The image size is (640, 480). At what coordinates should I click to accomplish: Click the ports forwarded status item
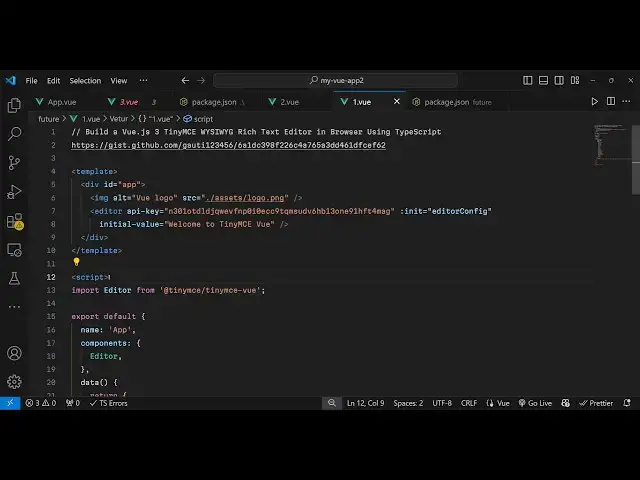coord(73,403)
